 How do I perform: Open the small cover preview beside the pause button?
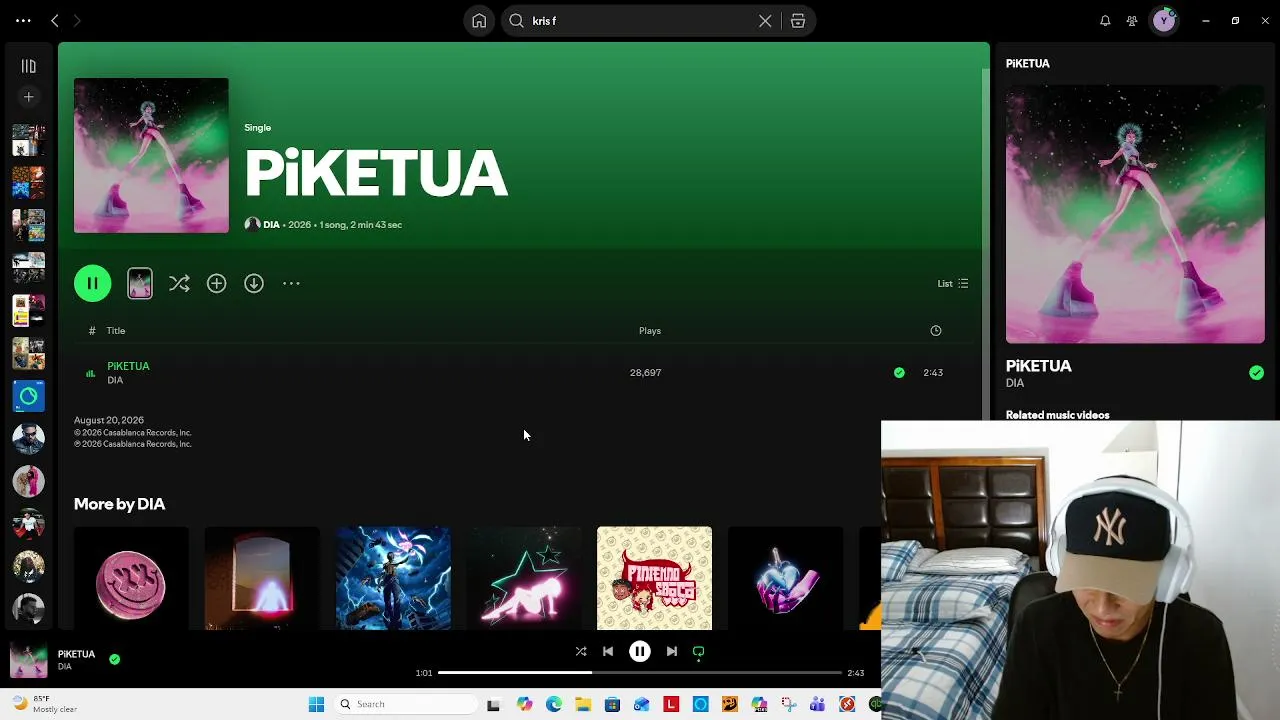point(140,284)
